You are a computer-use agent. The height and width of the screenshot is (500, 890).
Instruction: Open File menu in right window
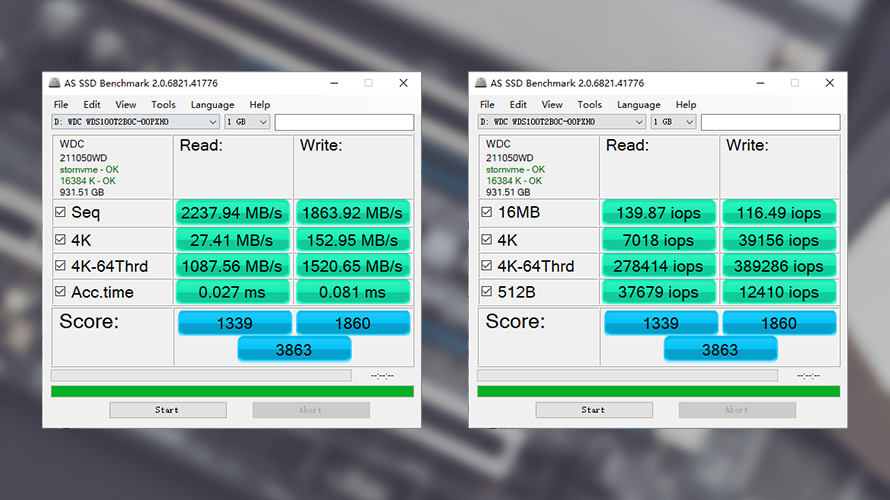487,104
